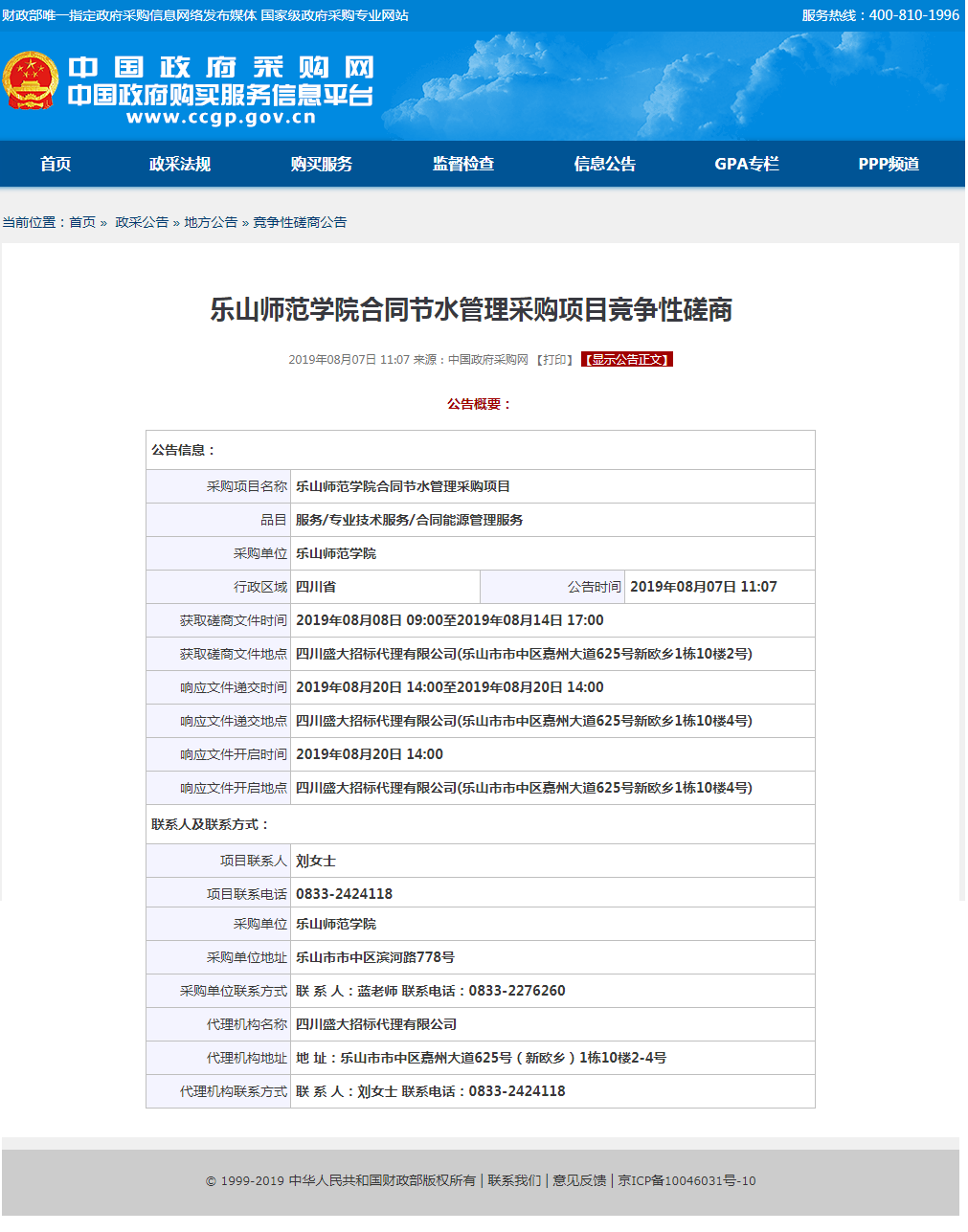
Task: Click the 打印 print link
Action: [x=555, y=360]
